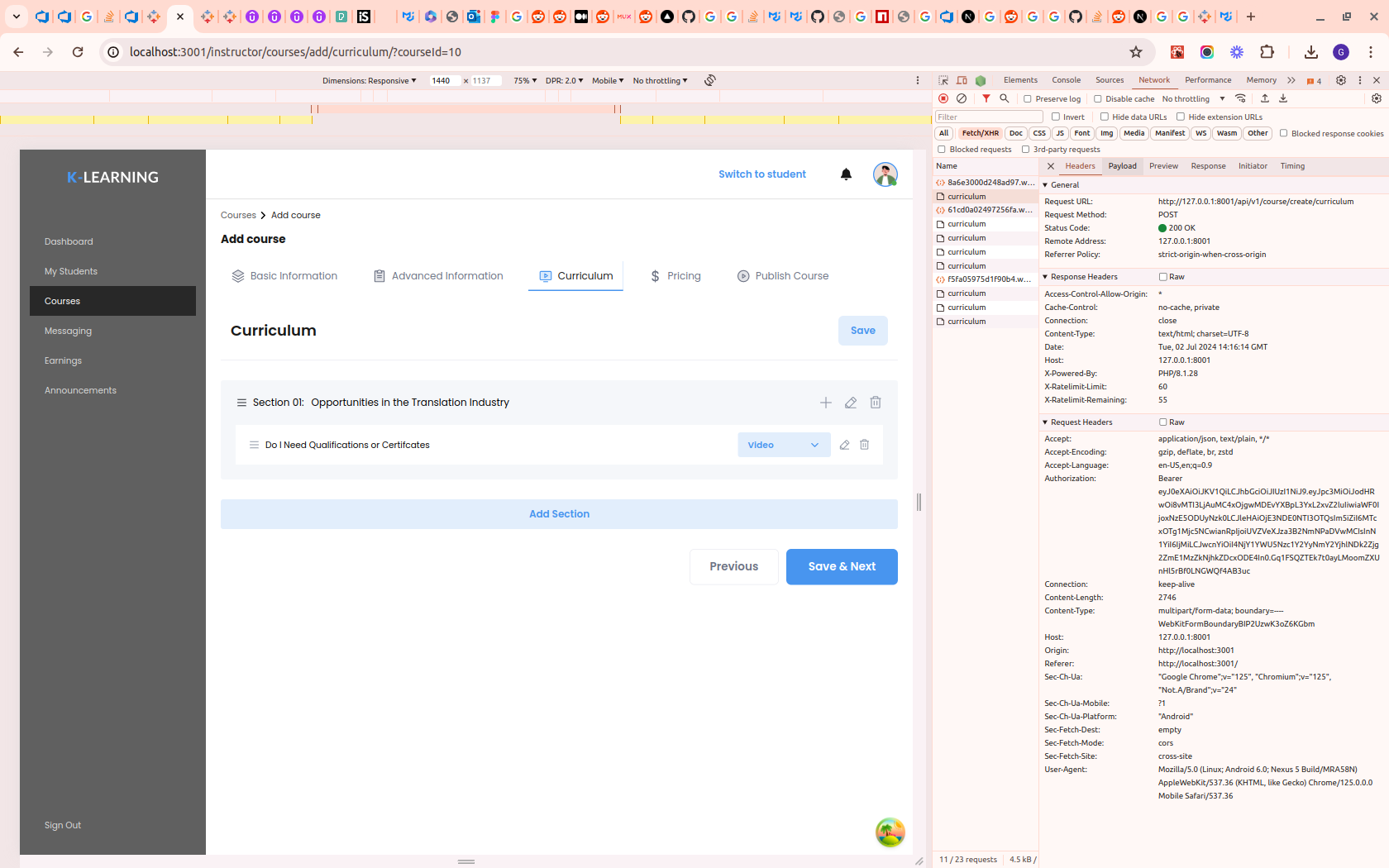The image size is (1389, 868).
Task: Check the Invert filter checkbox
Action: point(1056,117)
